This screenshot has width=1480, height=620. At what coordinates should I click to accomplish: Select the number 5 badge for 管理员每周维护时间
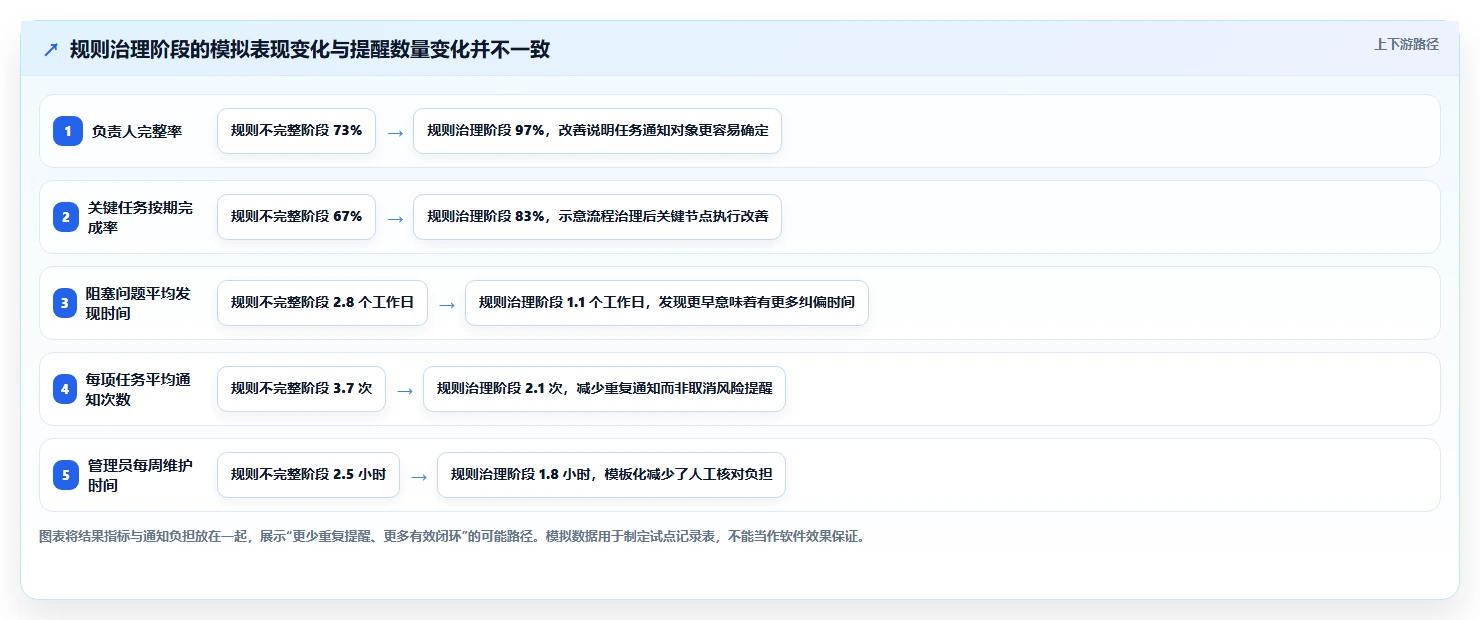point(67,475)
